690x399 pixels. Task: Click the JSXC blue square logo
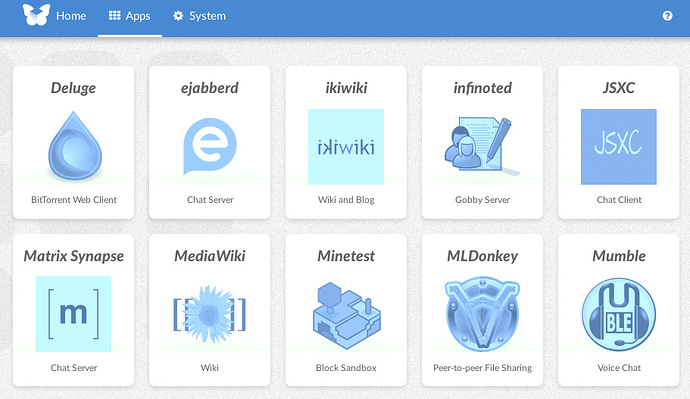pyautogui.click(x=619, y=146)
